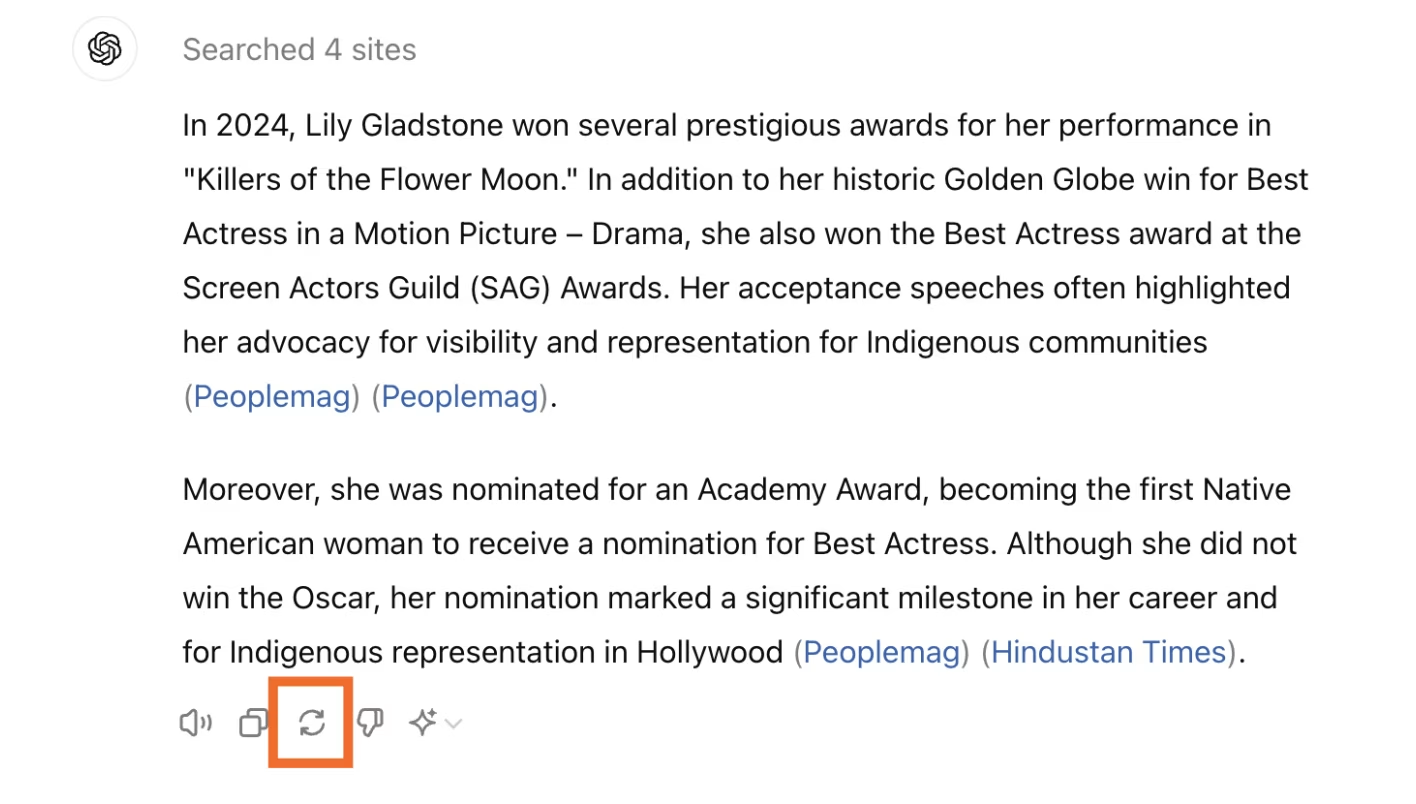Expand the chevron next to the sparkle icon
This screenshot has height=804, width=1416.
coord(454,723)
